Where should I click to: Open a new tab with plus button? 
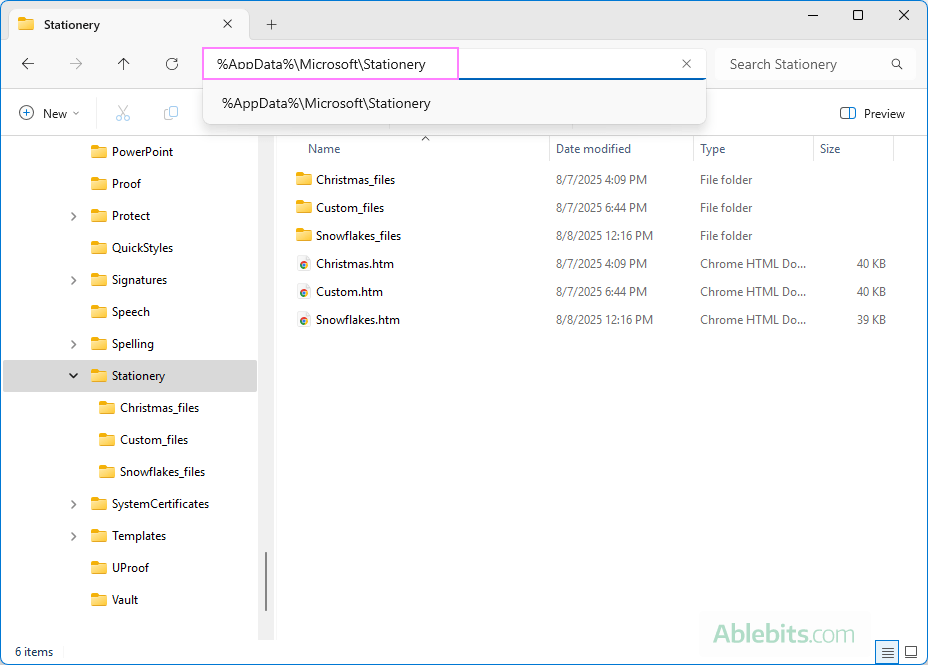272,24
